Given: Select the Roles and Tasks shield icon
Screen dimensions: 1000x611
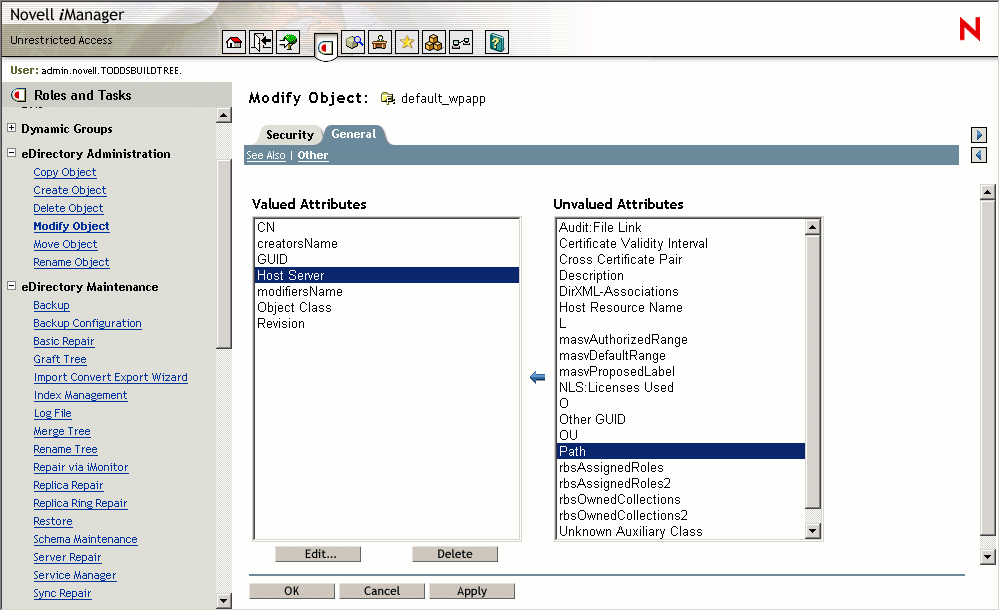Looking at the screenshot, I should (327, 45).
